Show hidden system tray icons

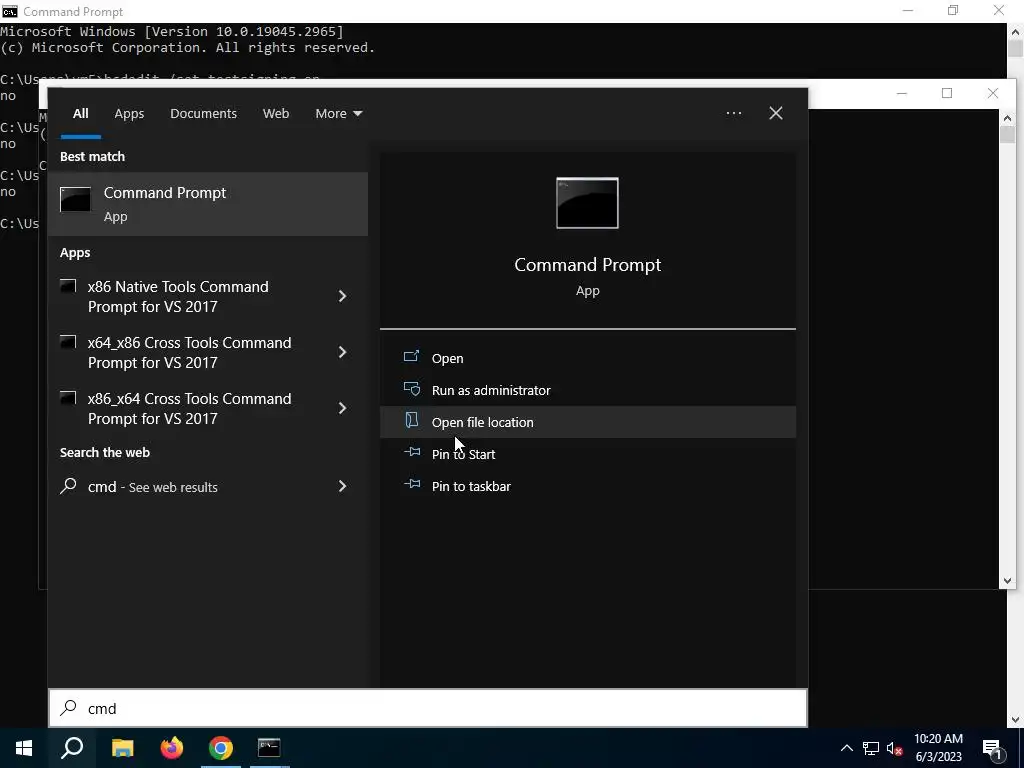tap(846, 748)
